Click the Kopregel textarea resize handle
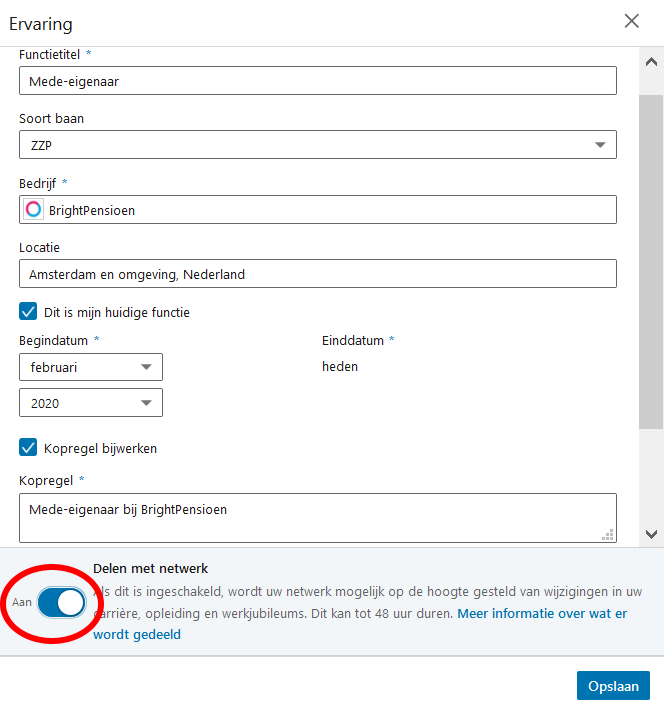The width and height of the screenshot is (664, 713). tap(608, 535)
